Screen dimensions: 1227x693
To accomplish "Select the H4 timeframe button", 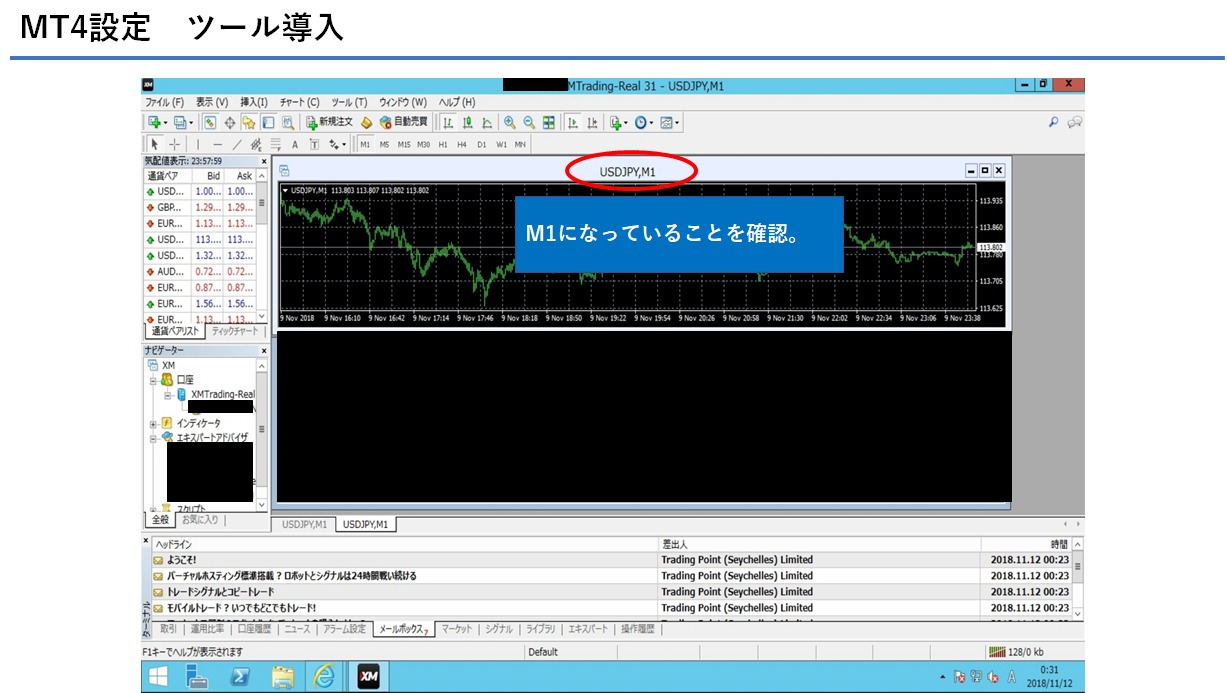I will [462, 144].
